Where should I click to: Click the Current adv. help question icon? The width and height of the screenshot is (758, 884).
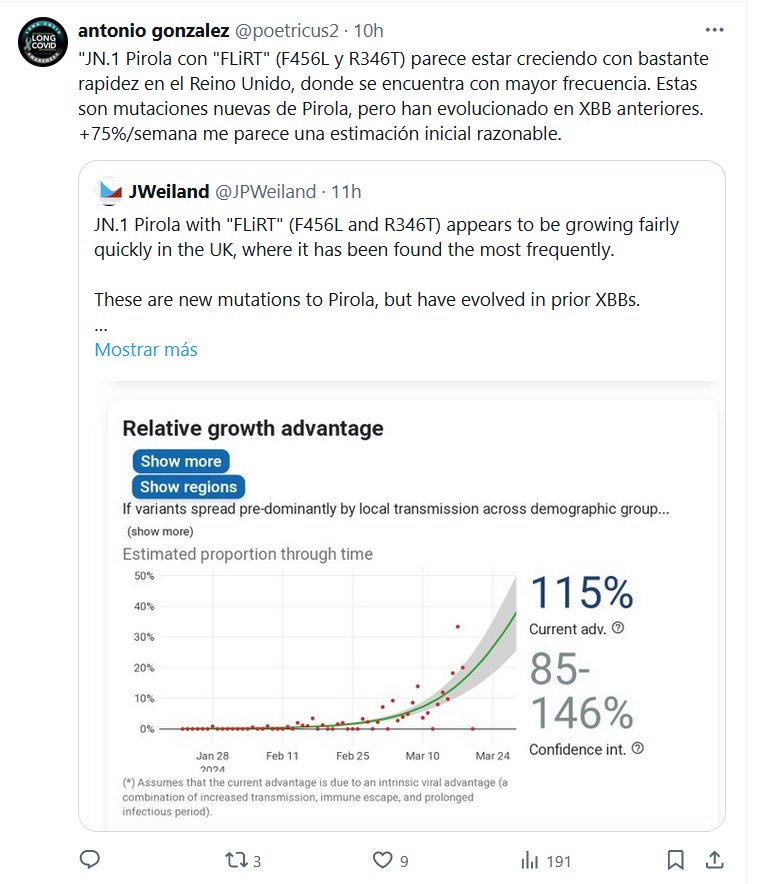click(617, 628)
